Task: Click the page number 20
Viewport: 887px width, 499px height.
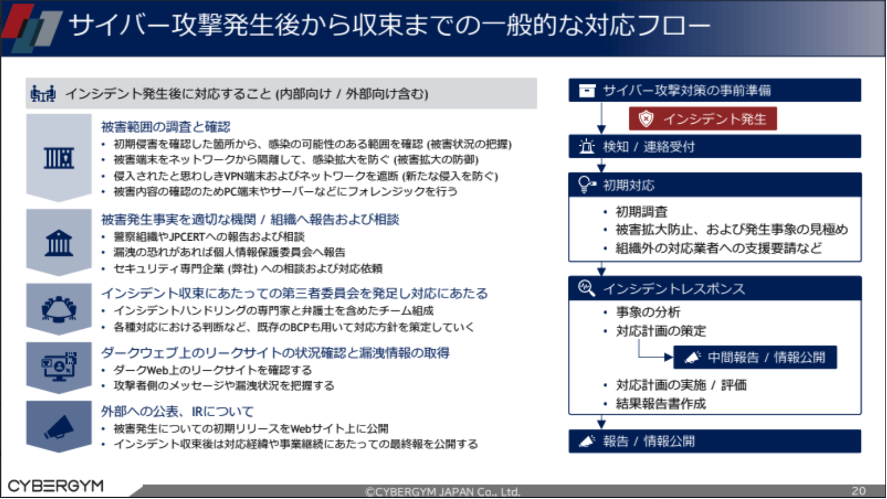Action: (x=858, y=491)
